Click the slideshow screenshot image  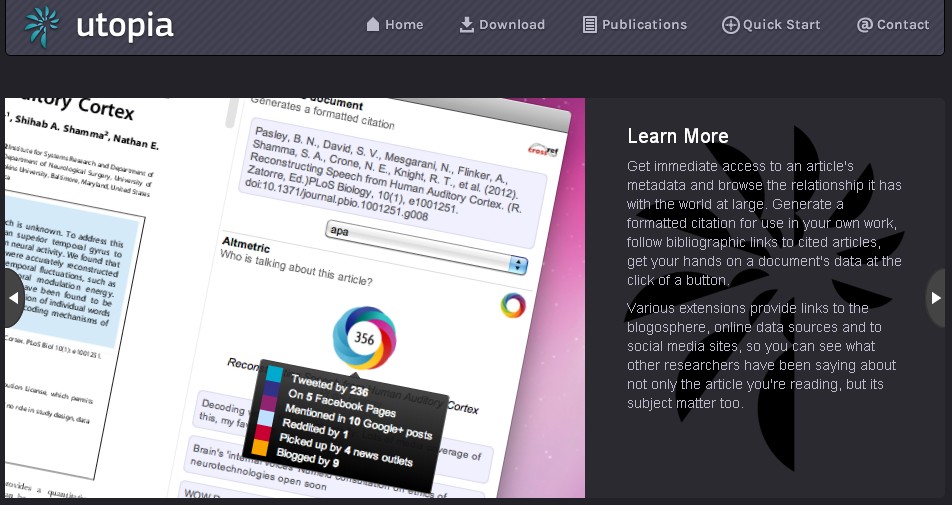pos(295,298)
